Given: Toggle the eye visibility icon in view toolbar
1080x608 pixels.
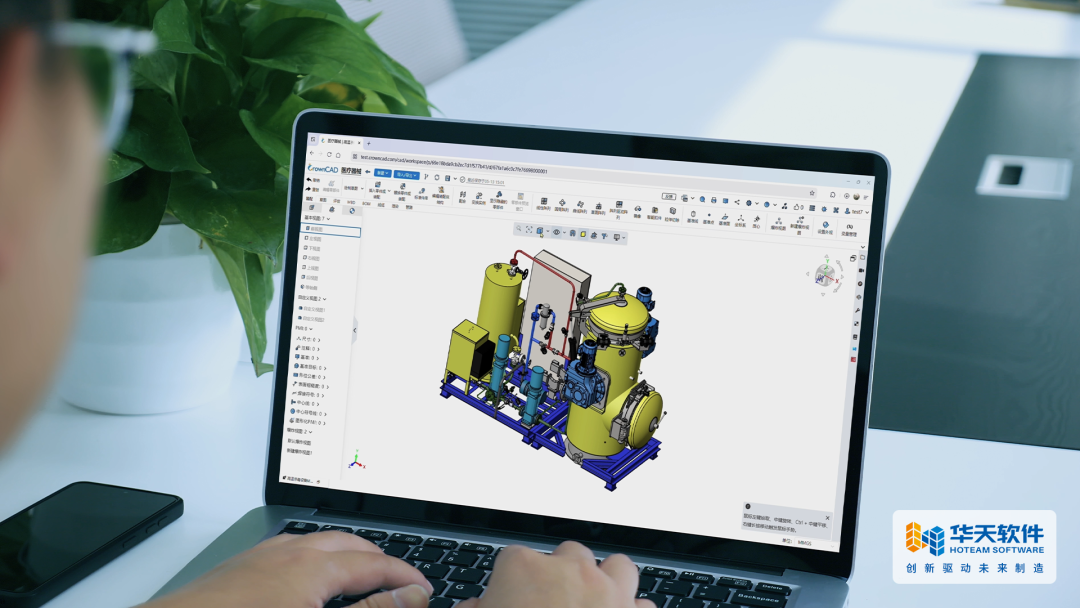Looking at the screenshot, I should 557,232.
